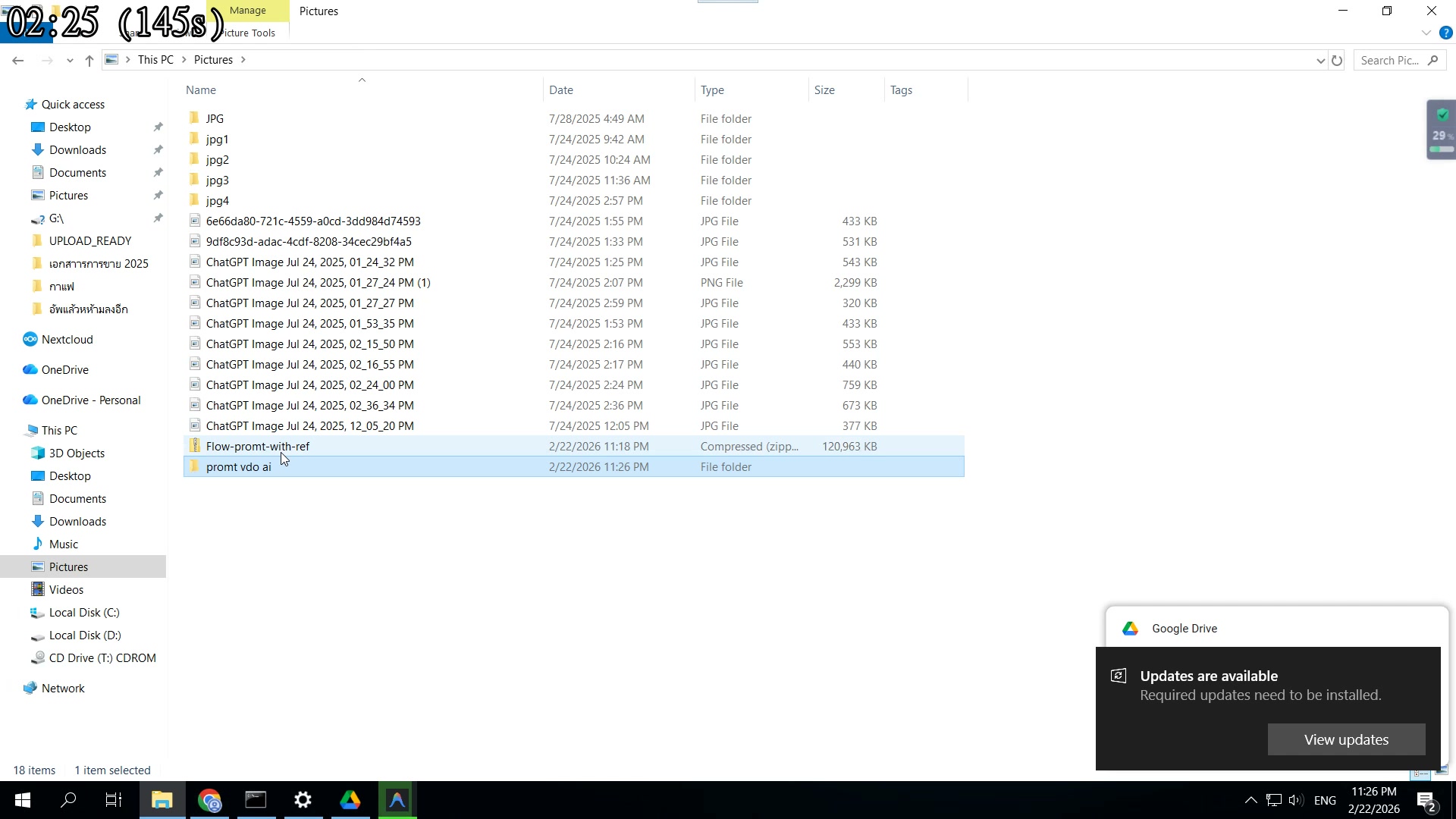Click the Search Pictures input field
Viewport: 1456px width, 819px height.
coord(1390,61)
